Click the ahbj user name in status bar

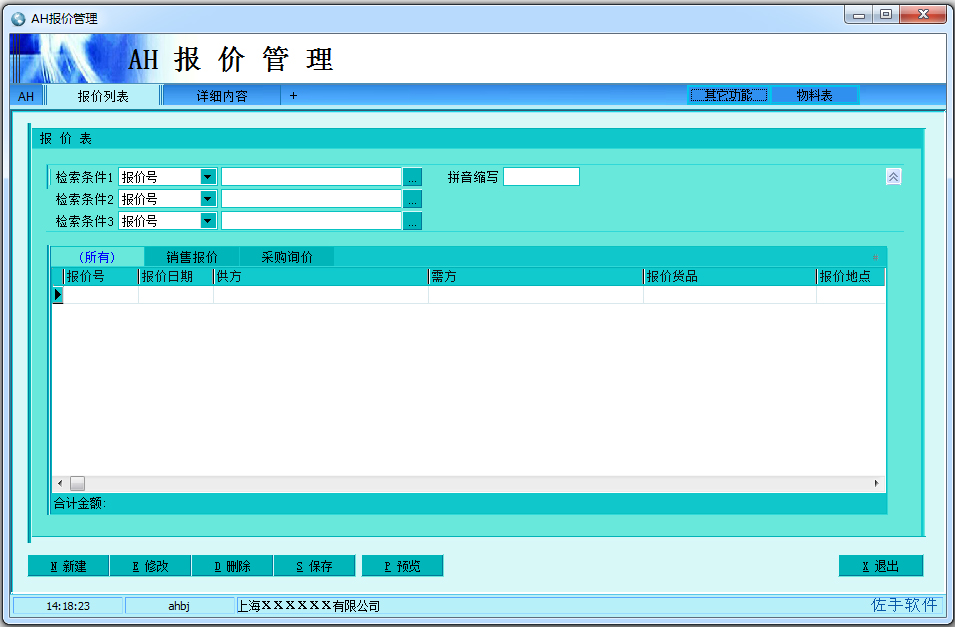click(x=179, y=606)
